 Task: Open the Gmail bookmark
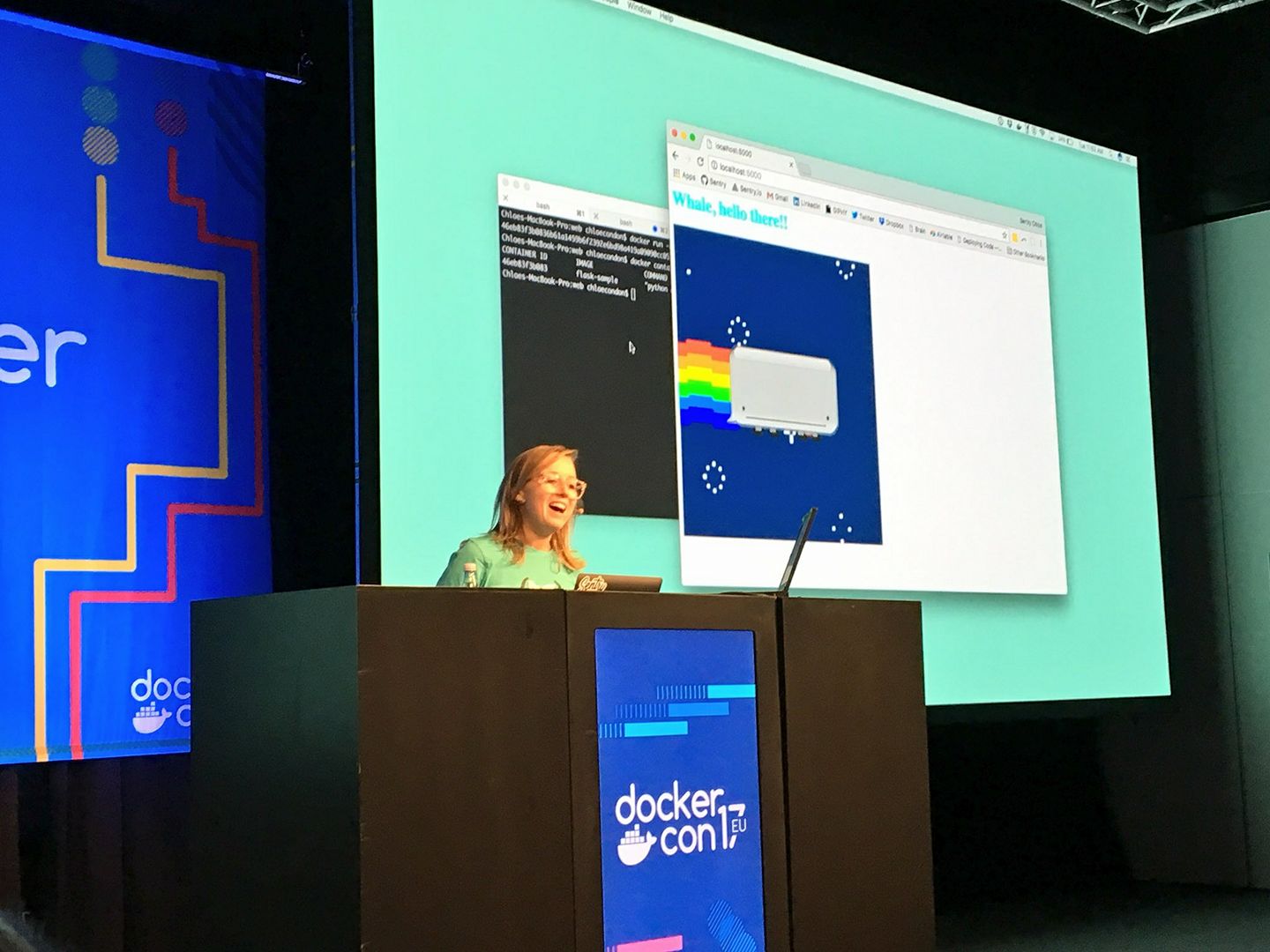tap(777, 197)
